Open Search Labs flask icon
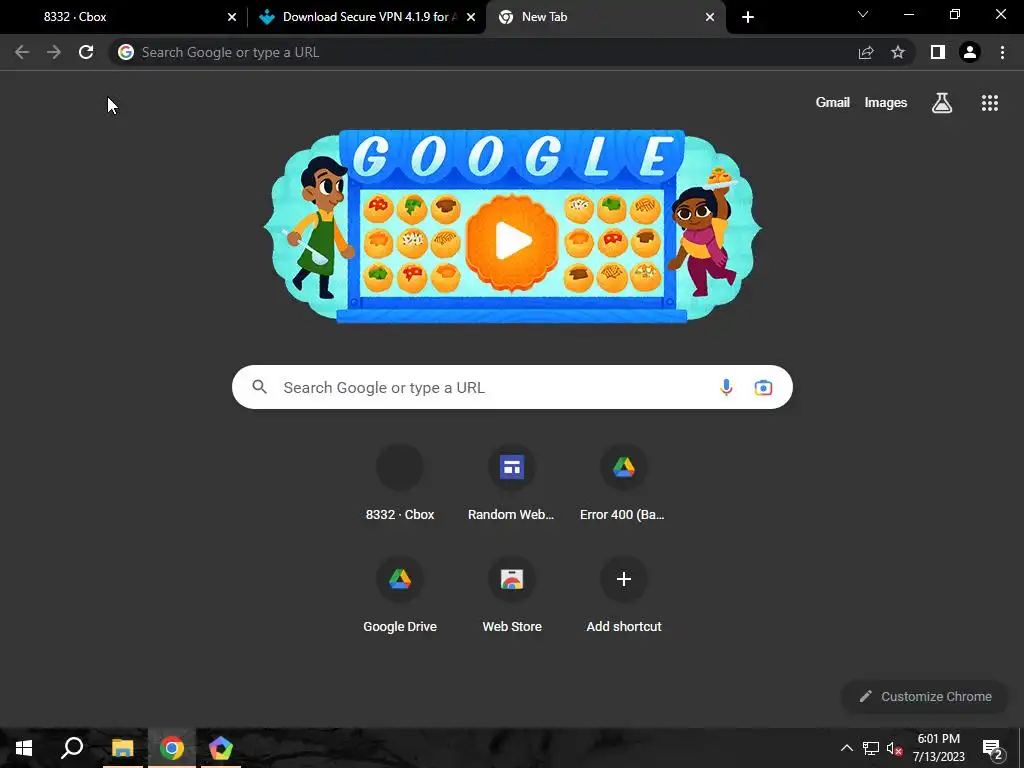 942,103
